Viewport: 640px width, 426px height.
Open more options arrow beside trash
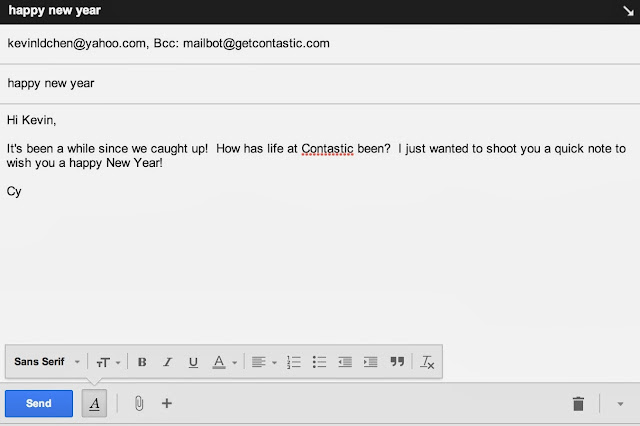(620, 404)
